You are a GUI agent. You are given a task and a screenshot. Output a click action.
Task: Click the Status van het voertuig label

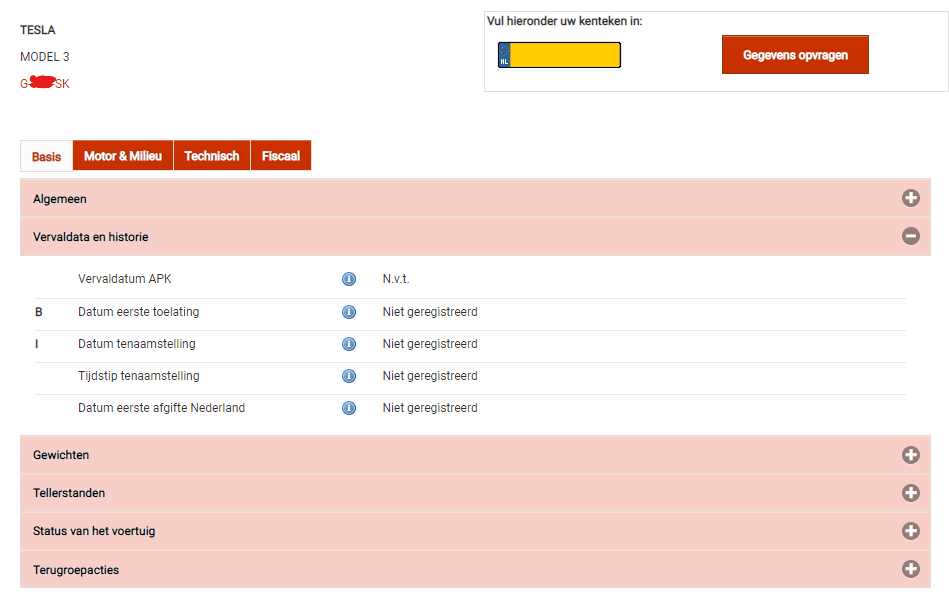[94, 531]
